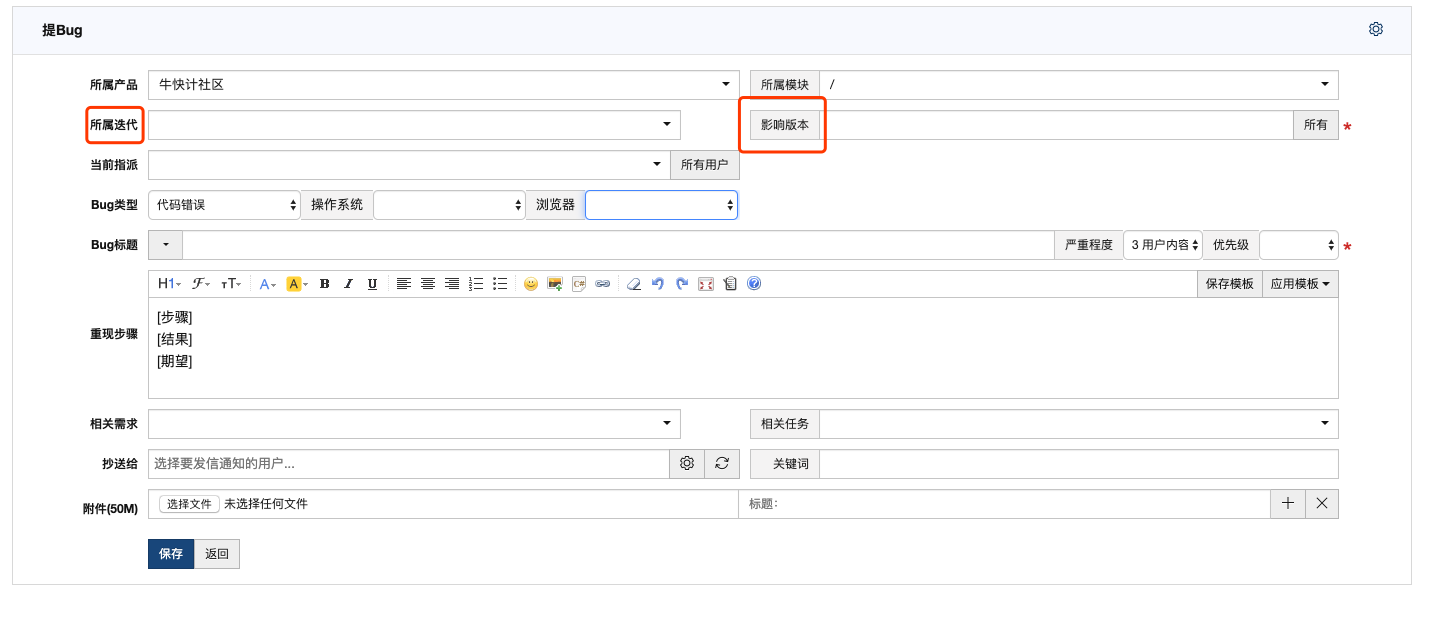Image resolution: width=1436 pixels, height=627 pixels.
Task: Open the Bug类型 dropdown showing 代码错误
Action: pos(224,205)
